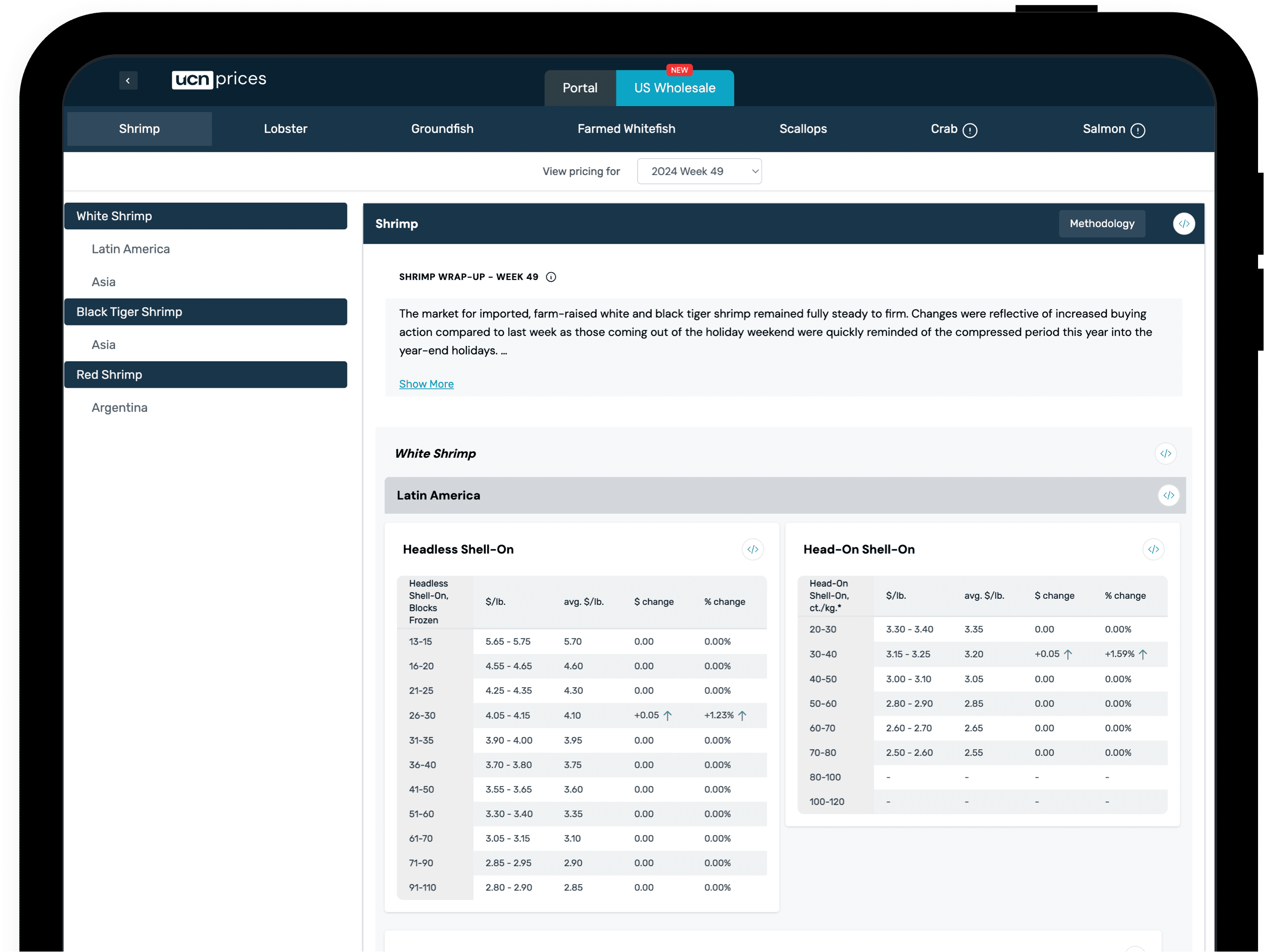The image size is (1264, 952).
Task: Click the Salmon info warning icon
Action: (1138, 130)
